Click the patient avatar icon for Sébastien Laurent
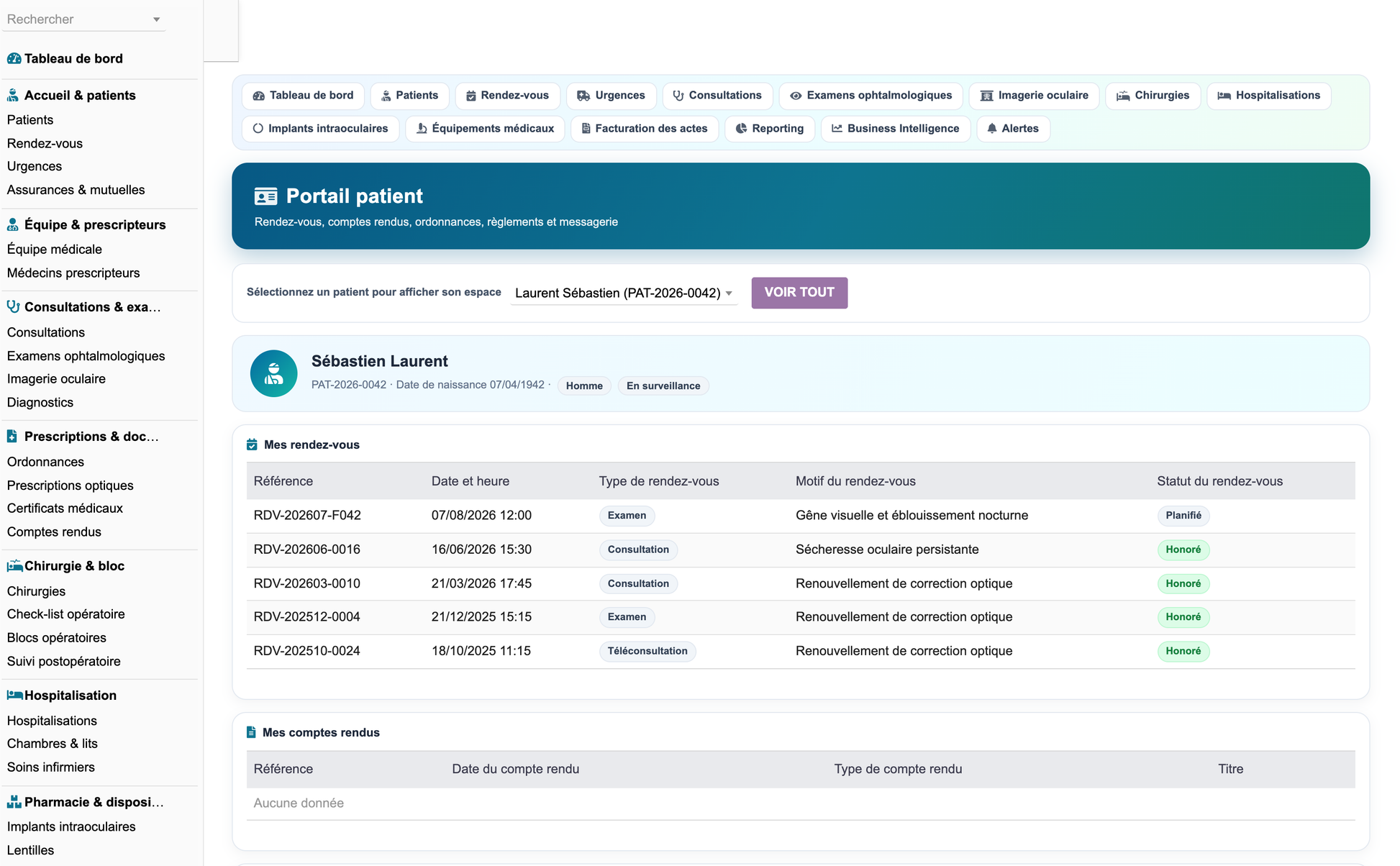The image size is (1400, 866). 274,374
